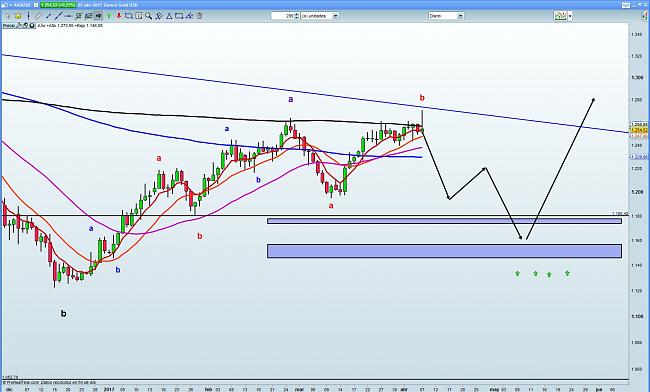
Task: Select the vertical line drawing tool
Action: click(x=28, y=16)
